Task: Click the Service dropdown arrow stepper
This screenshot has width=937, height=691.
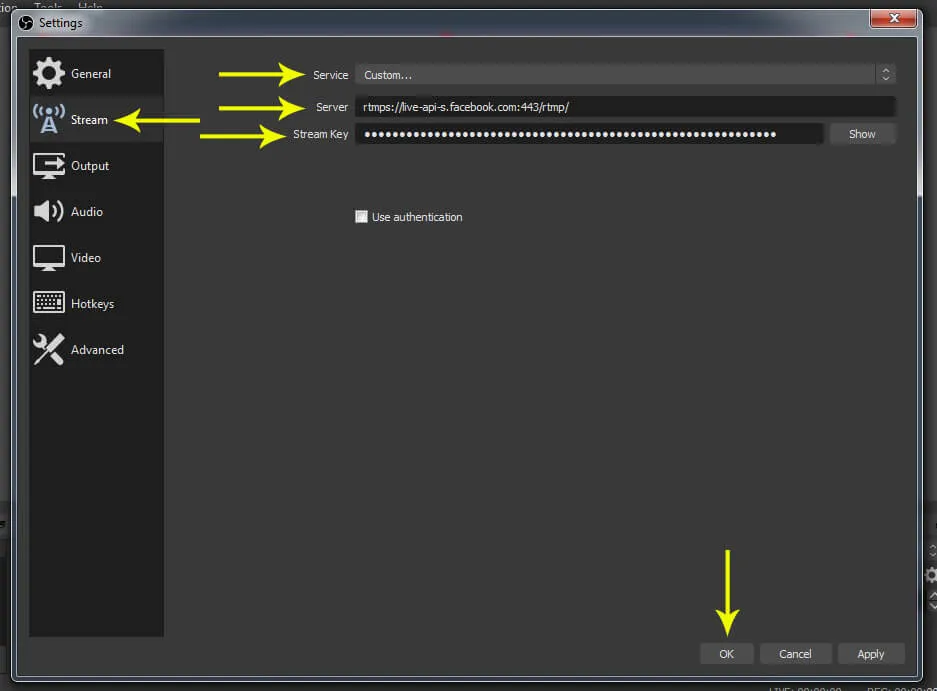Action: (885, 75)
